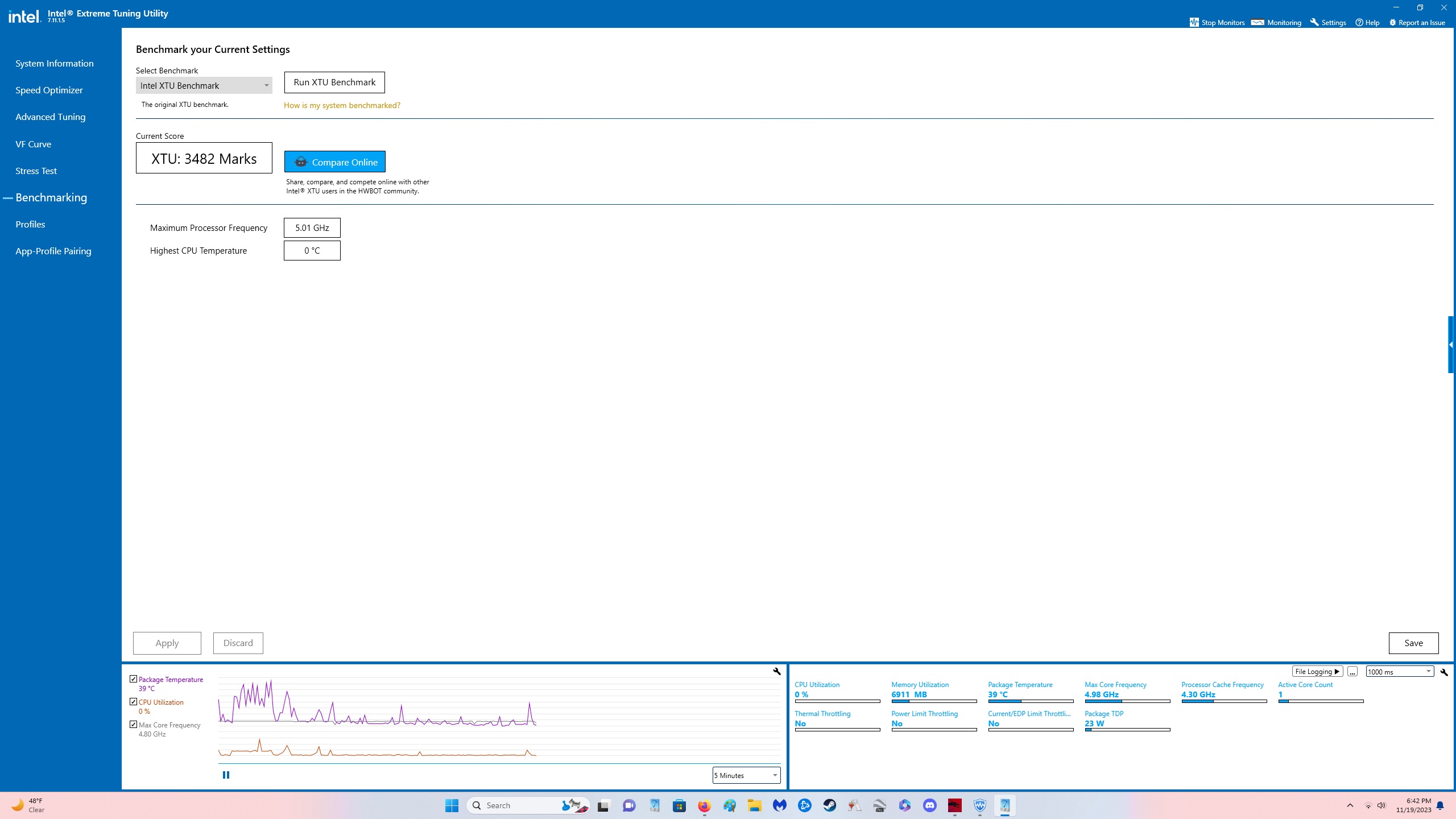Start File Logging

(1317, 672)
